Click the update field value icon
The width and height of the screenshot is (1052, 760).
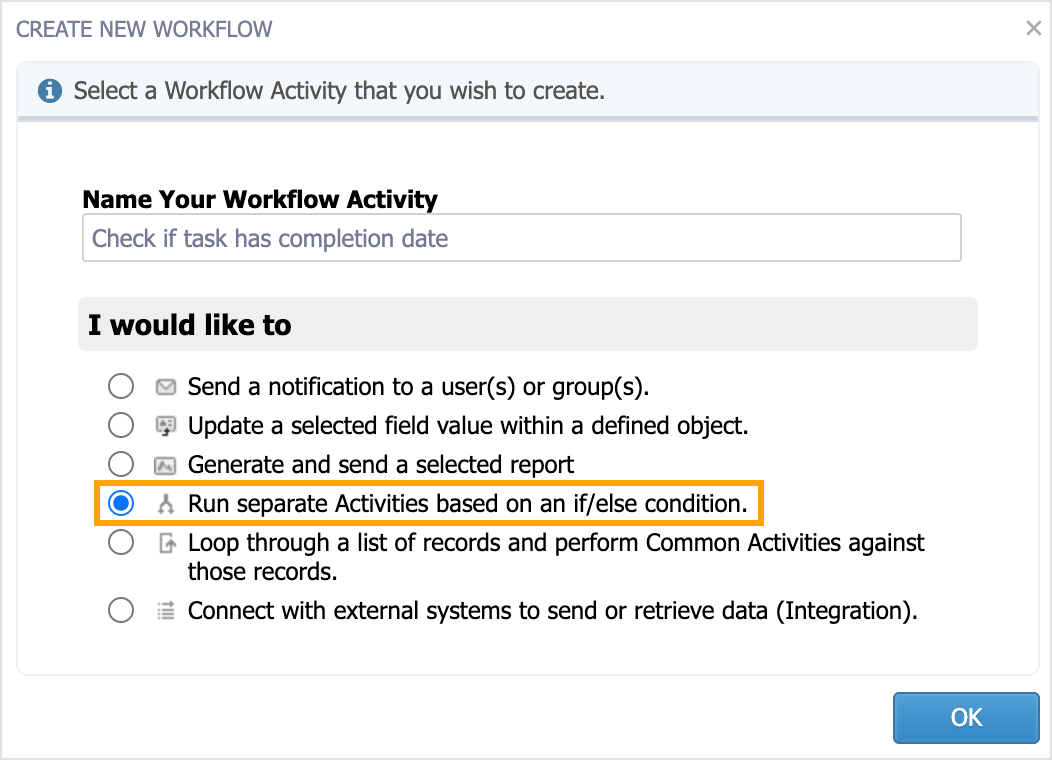point(166,426)
